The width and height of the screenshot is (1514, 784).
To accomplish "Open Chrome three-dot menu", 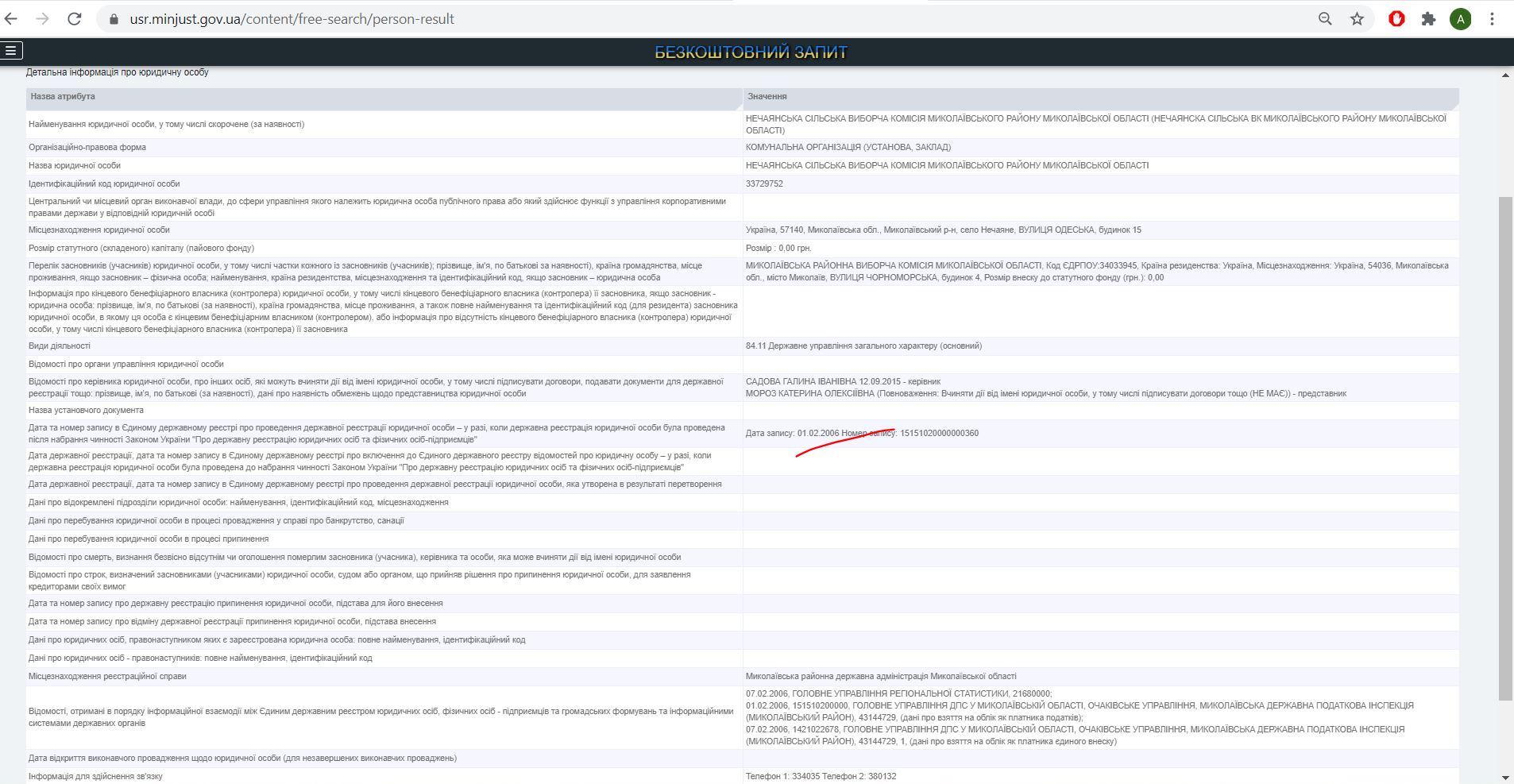I will click(1492, 19).
